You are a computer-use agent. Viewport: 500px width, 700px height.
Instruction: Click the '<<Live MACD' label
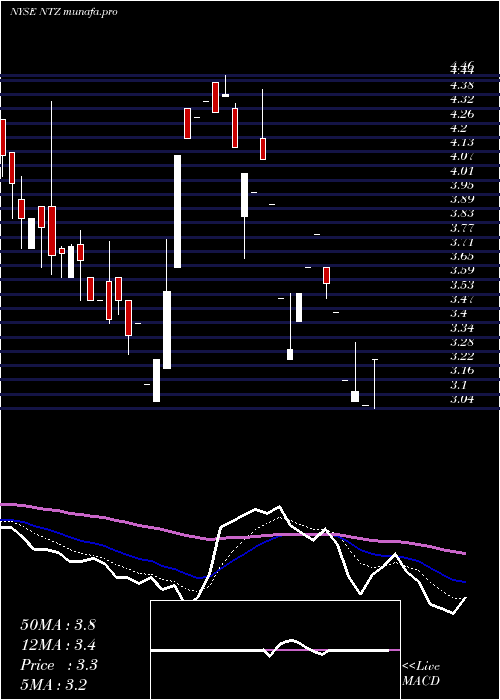tap(421, 674)
